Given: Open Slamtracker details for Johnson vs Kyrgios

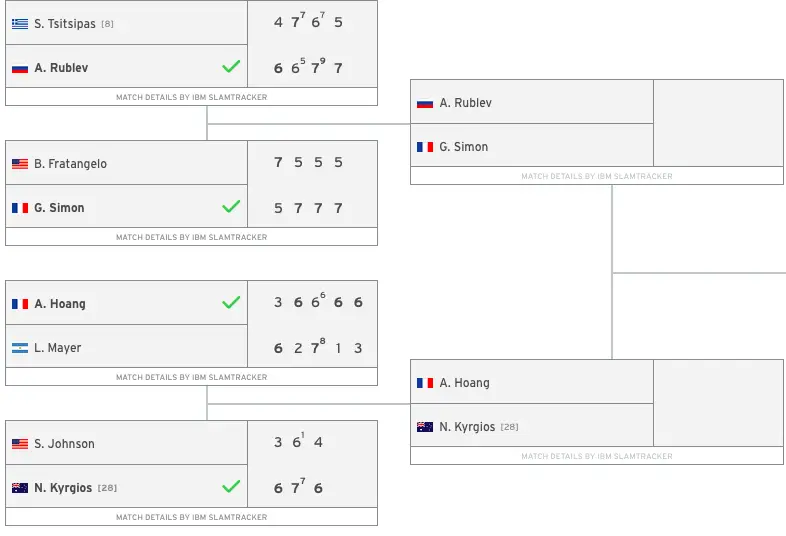Looking at the screenshot, I should point(191,517).
